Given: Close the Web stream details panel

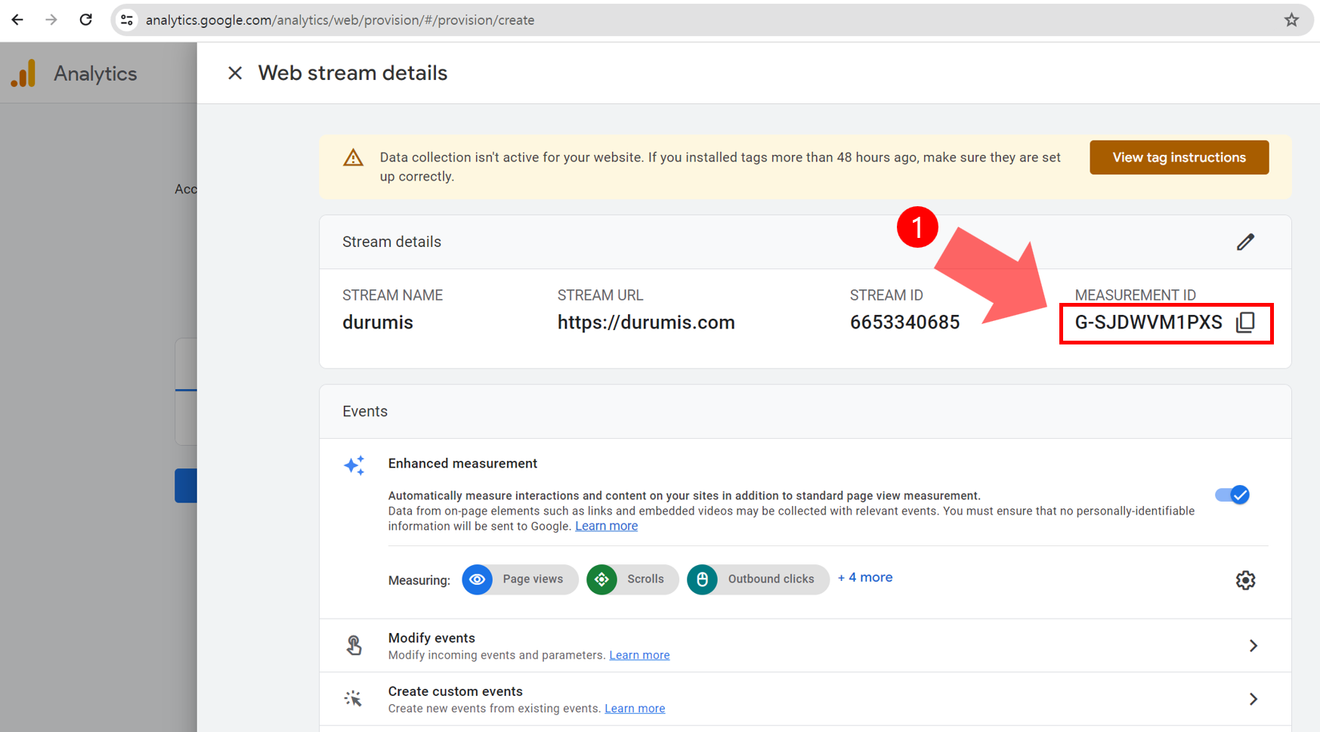Looking at the screenshot, I should [x=235, y=73].
